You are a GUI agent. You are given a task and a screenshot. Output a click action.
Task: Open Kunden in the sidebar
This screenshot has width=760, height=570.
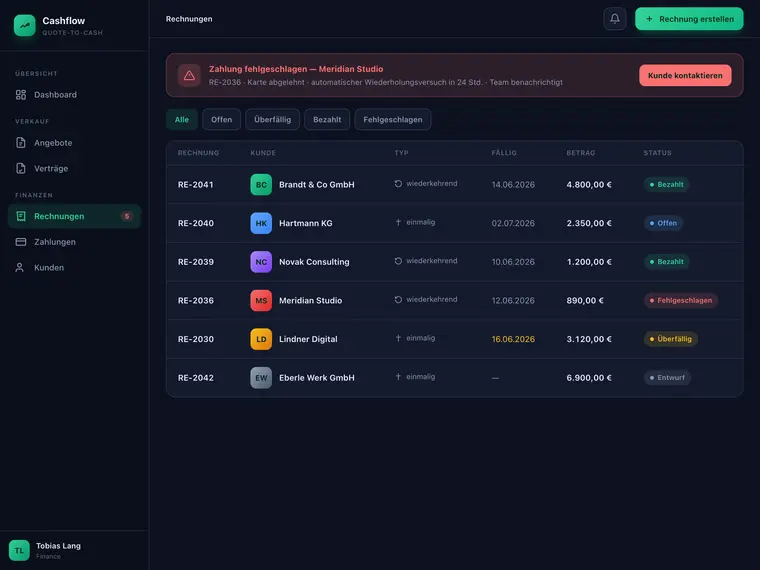click(74, 268)
